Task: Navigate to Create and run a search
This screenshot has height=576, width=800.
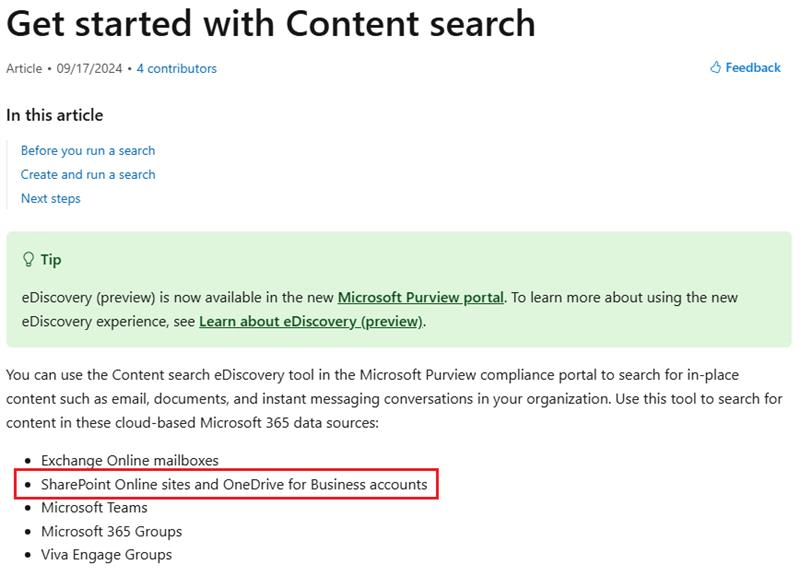Action: pyautogui.click(x=88, y=174)
